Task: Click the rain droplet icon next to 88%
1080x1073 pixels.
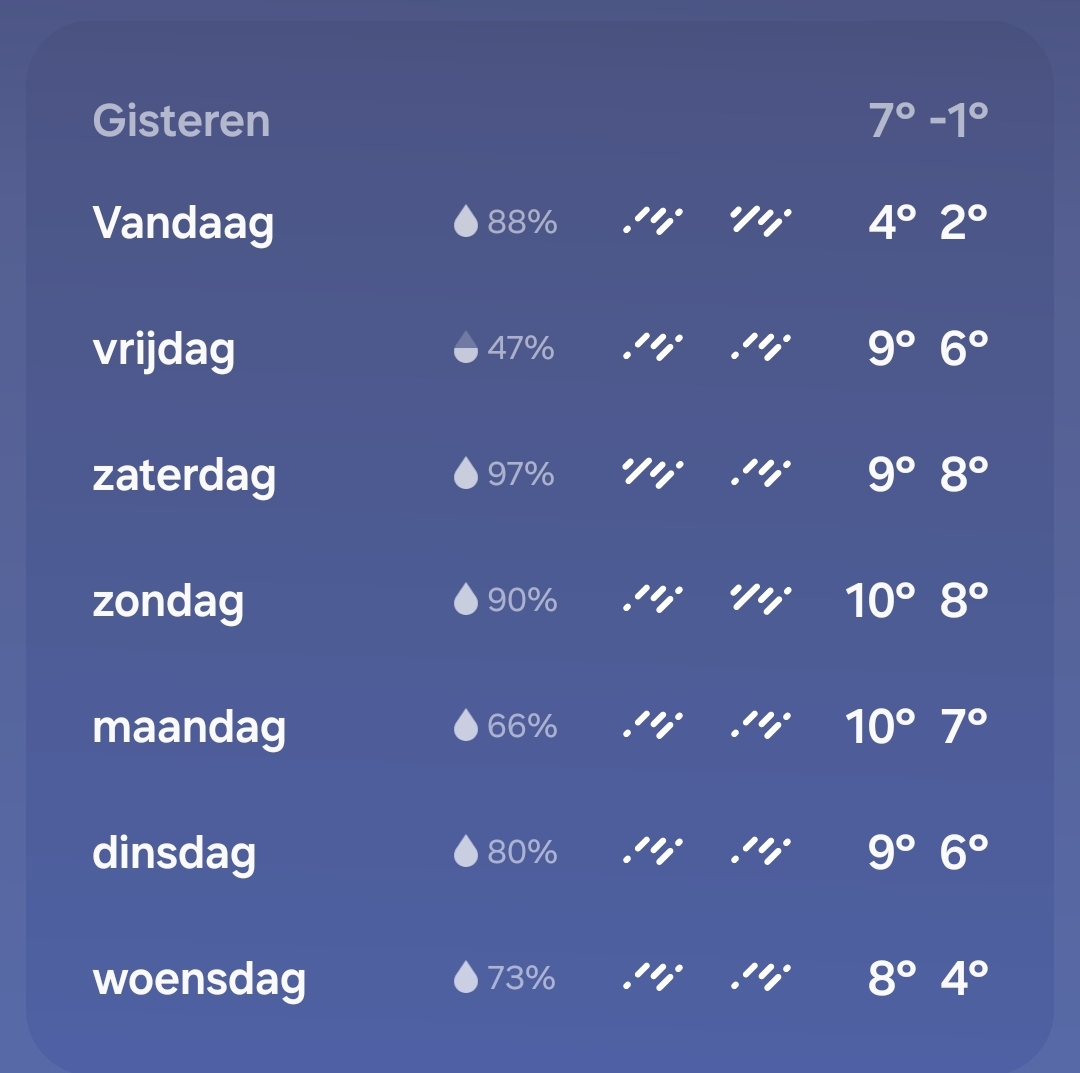Action: [465, 222]
